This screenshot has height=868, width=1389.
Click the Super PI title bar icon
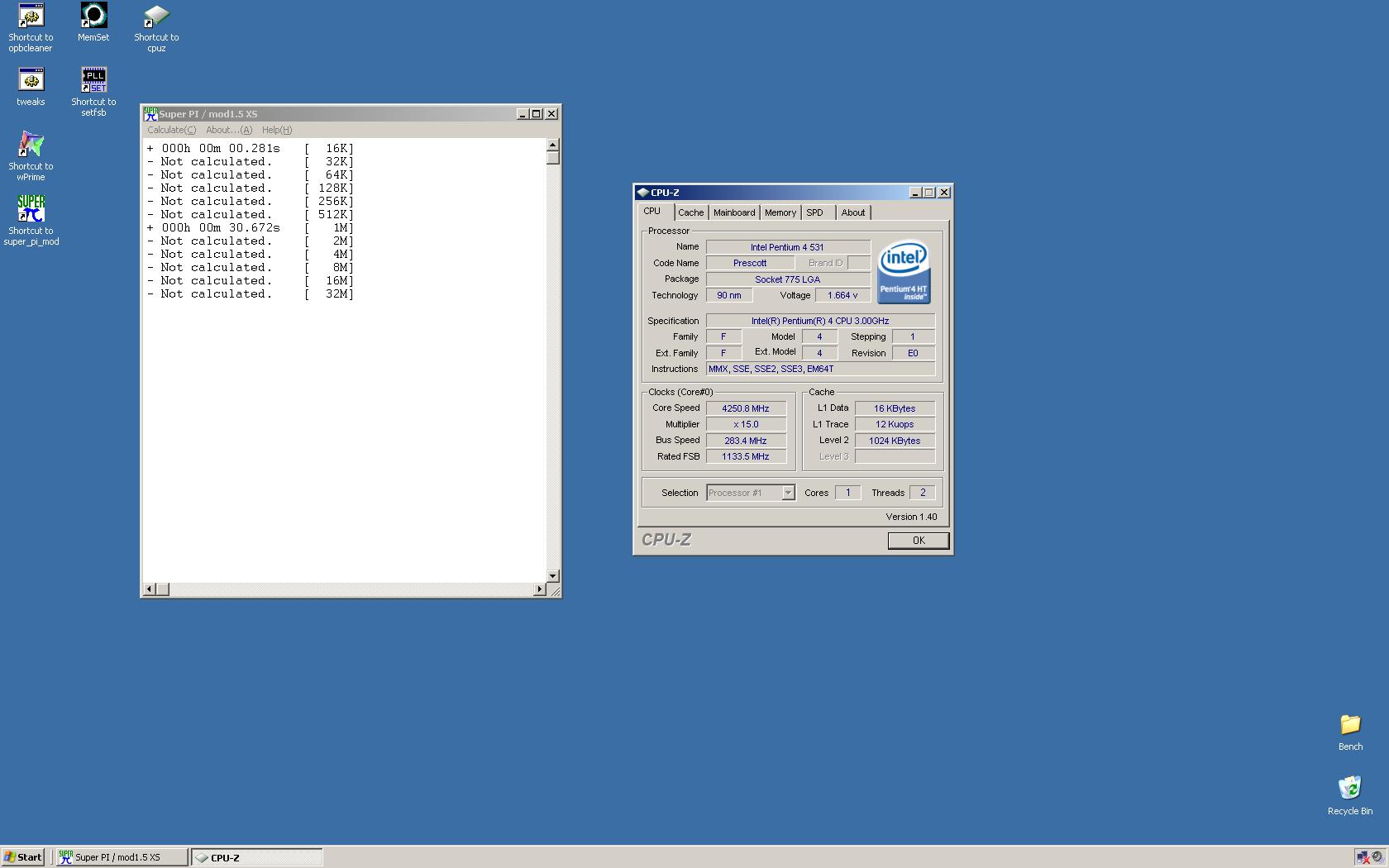(x=150, y=114)
